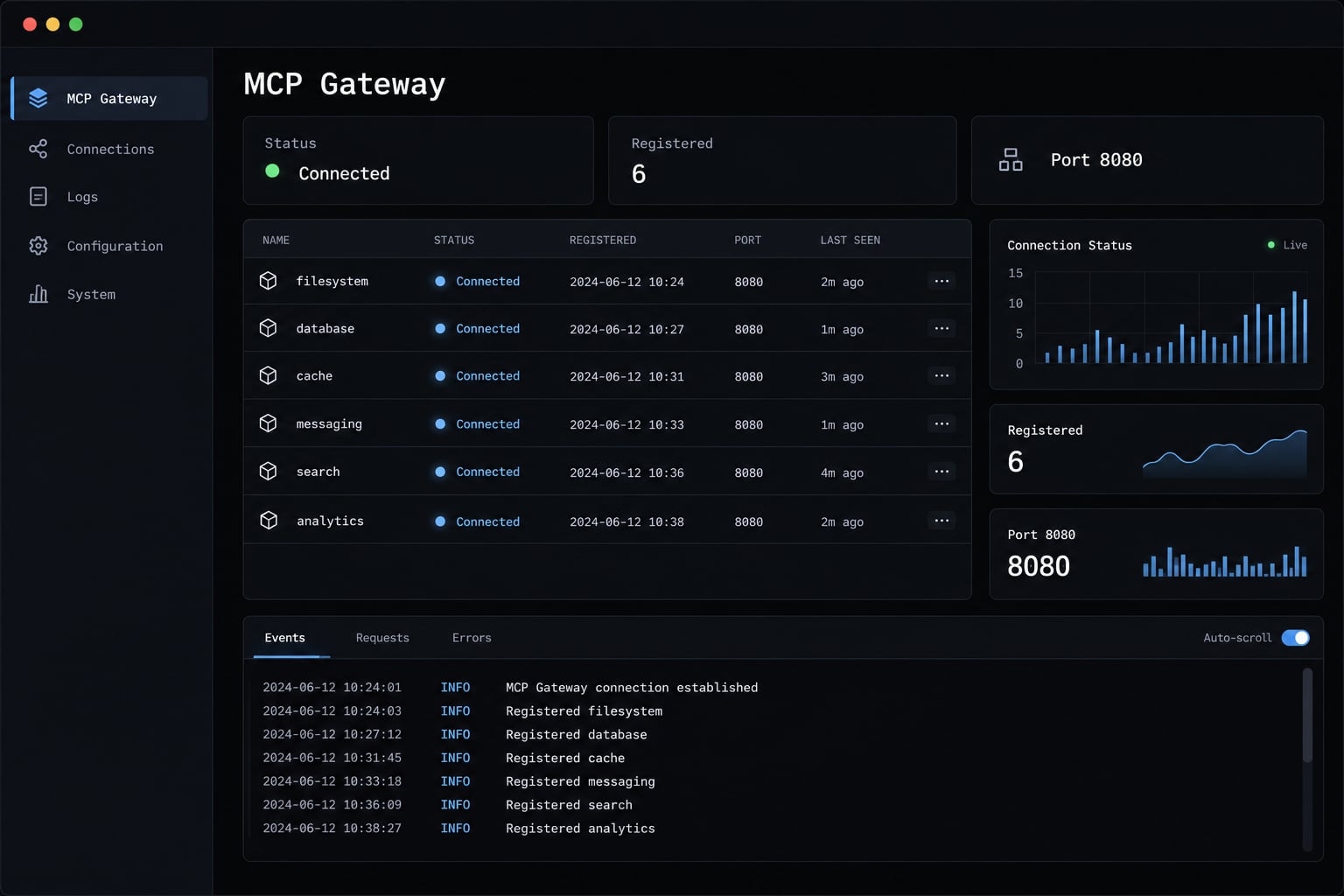Open Configuration in the sidebar
The image size is (1344, 896).
pyautogui.click(x=109, y=246)
